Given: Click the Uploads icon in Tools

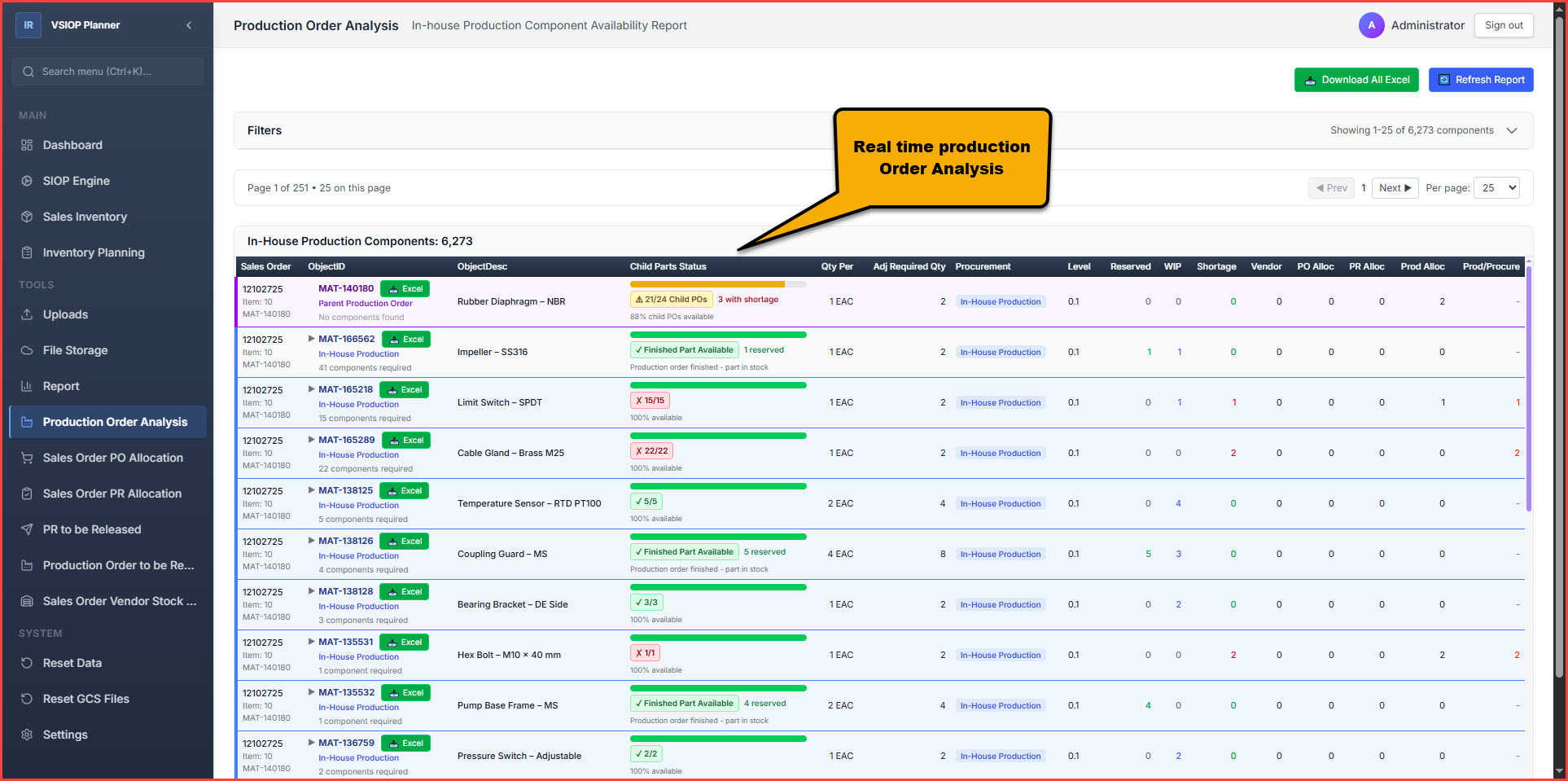Looking at the screenshot, I should [27, 314].
